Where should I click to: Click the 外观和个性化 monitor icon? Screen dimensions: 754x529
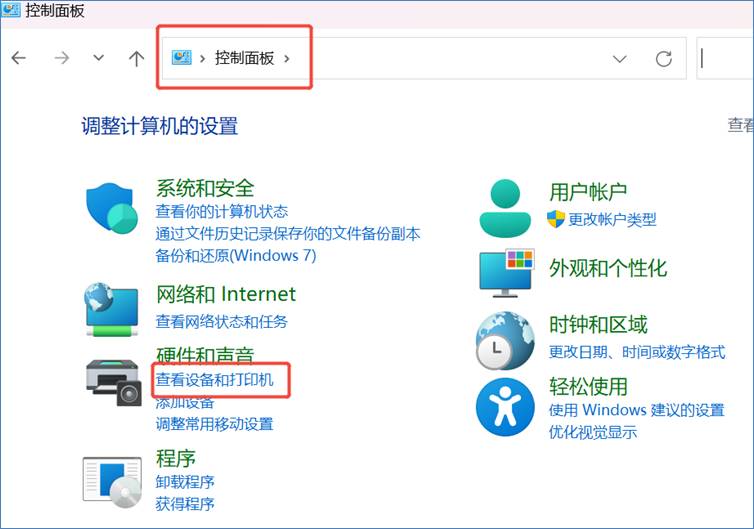coord(507,273)
